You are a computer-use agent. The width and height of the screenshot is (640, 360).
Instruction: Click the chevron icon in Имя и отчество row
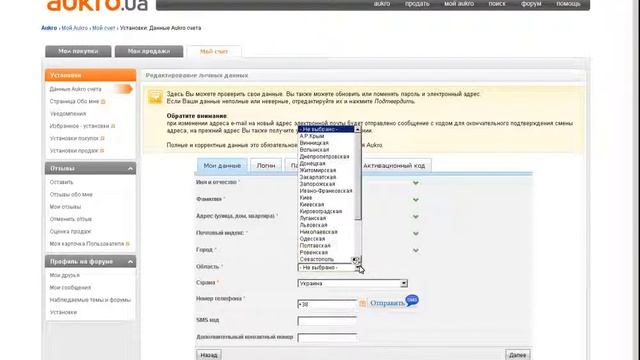pyautogui.click(x=416, y=183)
